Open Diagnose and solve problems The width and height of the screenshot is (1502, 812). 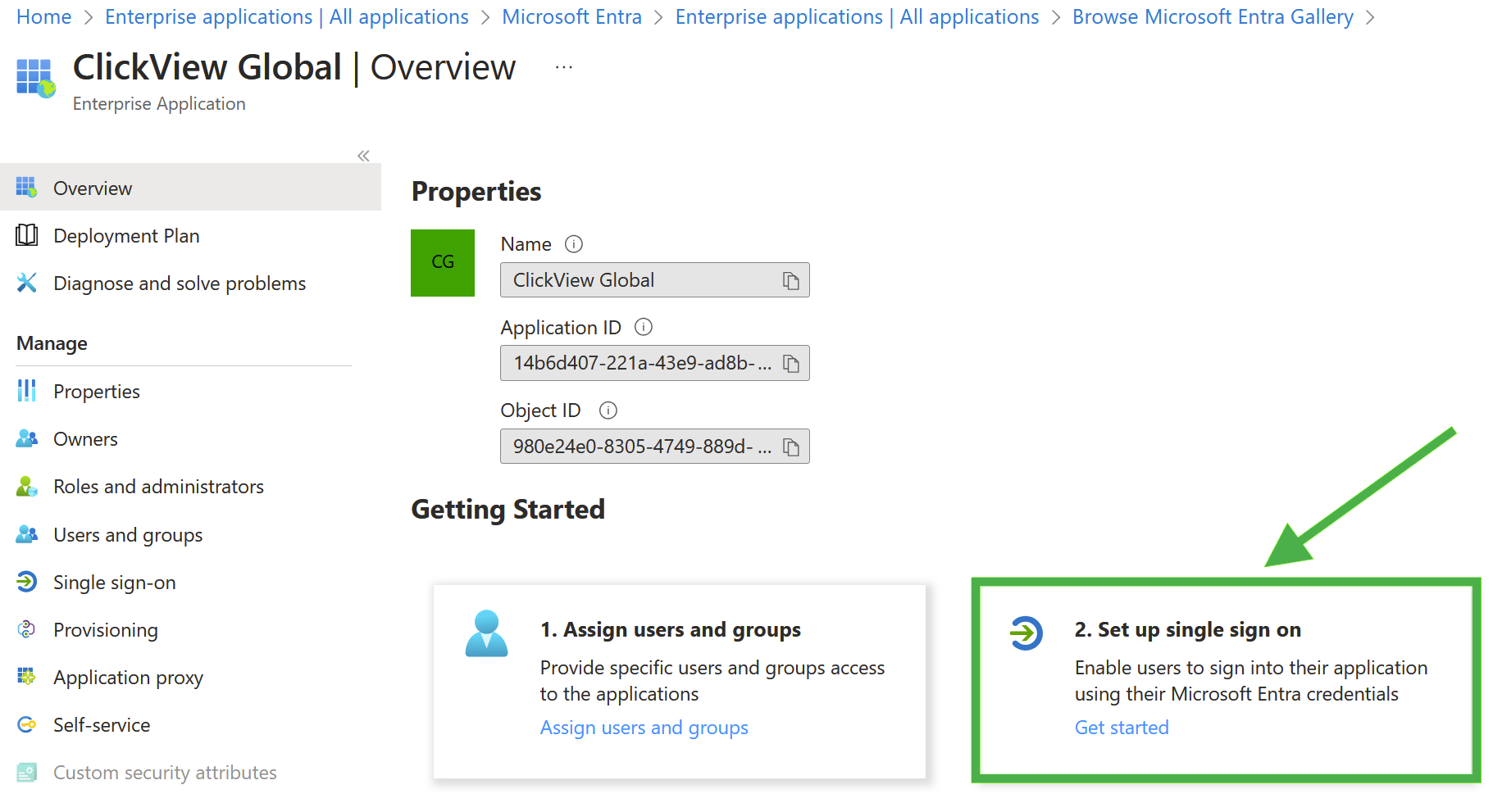(x=190, y=283)
